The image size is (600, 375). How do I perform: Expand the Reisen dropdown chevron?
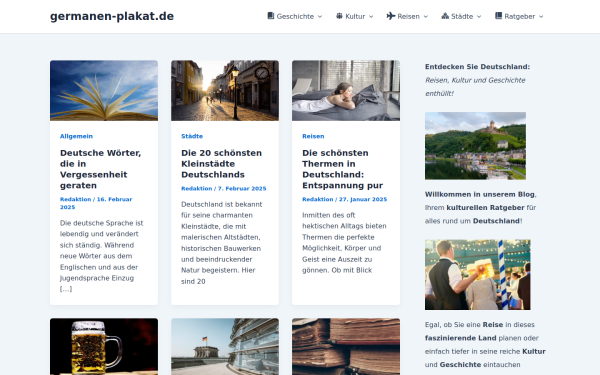click(426, 16)
